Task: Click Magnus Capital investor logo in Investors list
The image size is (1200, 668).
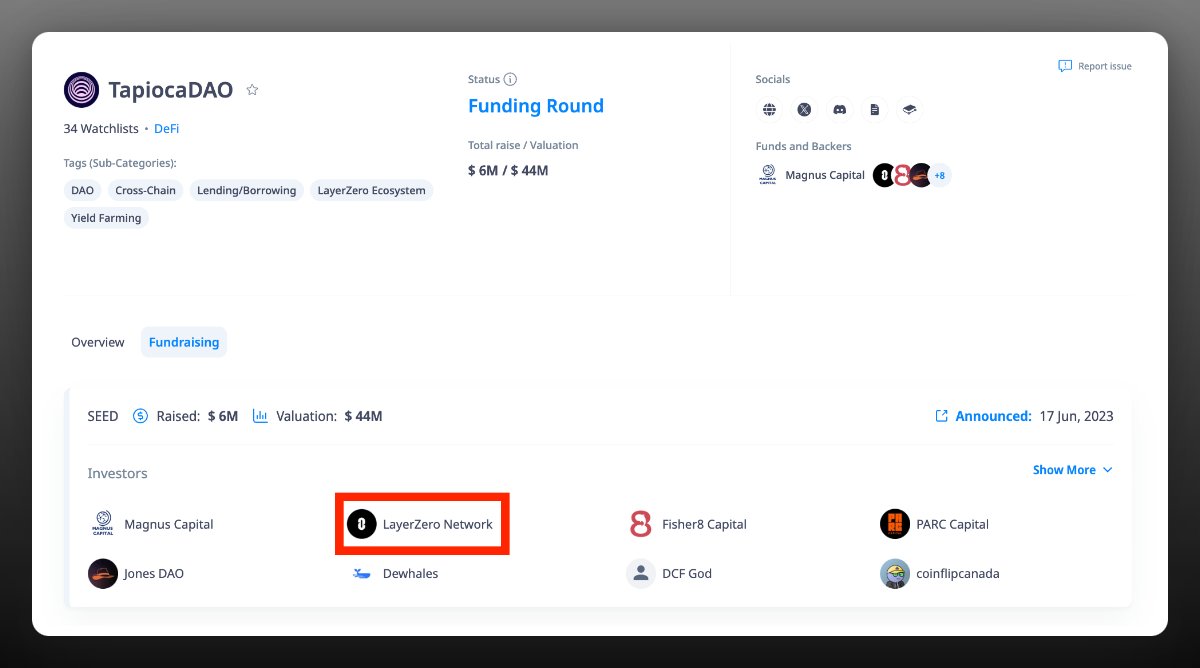Action: coord(102,524)
